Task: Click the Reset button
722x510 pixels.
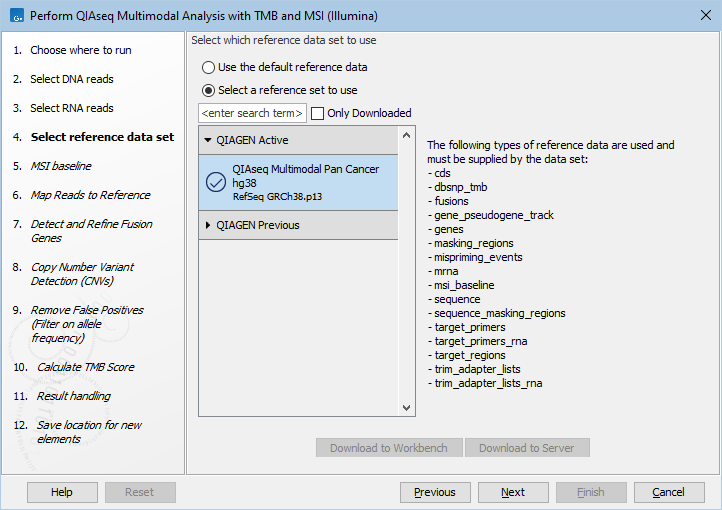Action: (140, 492)
